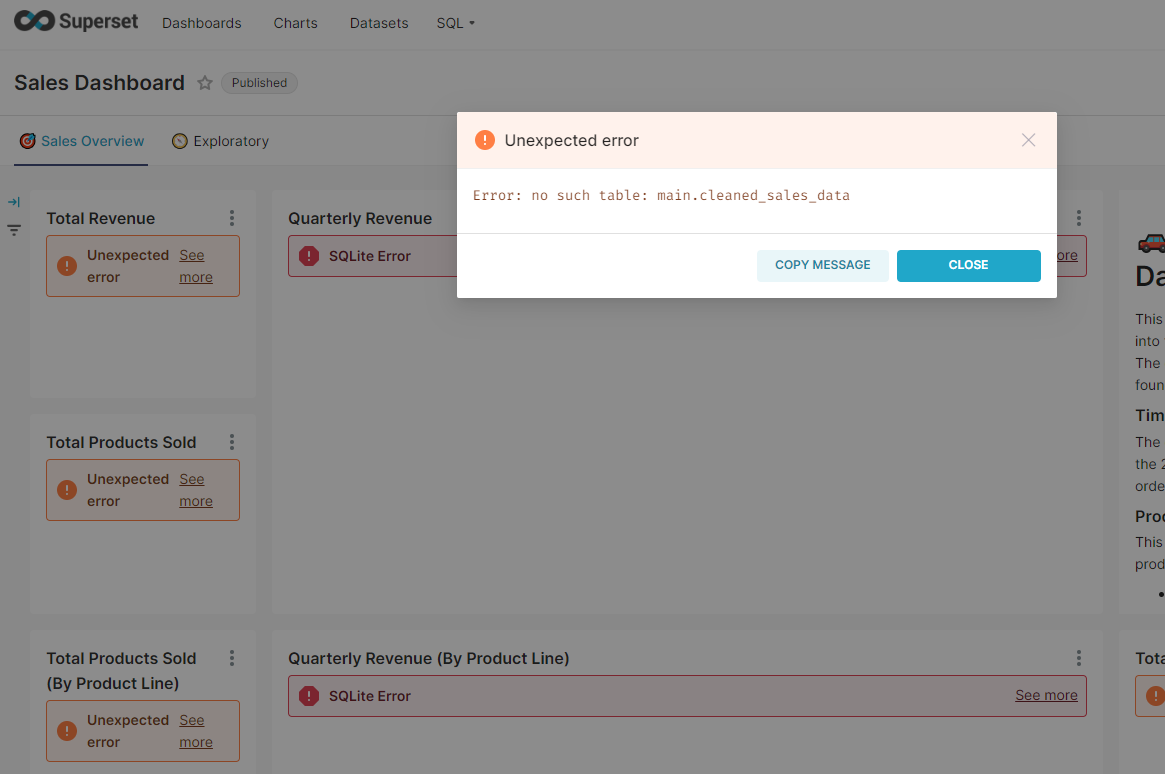The image size is (1165, 774).
Task: Click the error icon in the Unexpected error dialog
Action: pyautogui.click(x=485, y=140)
